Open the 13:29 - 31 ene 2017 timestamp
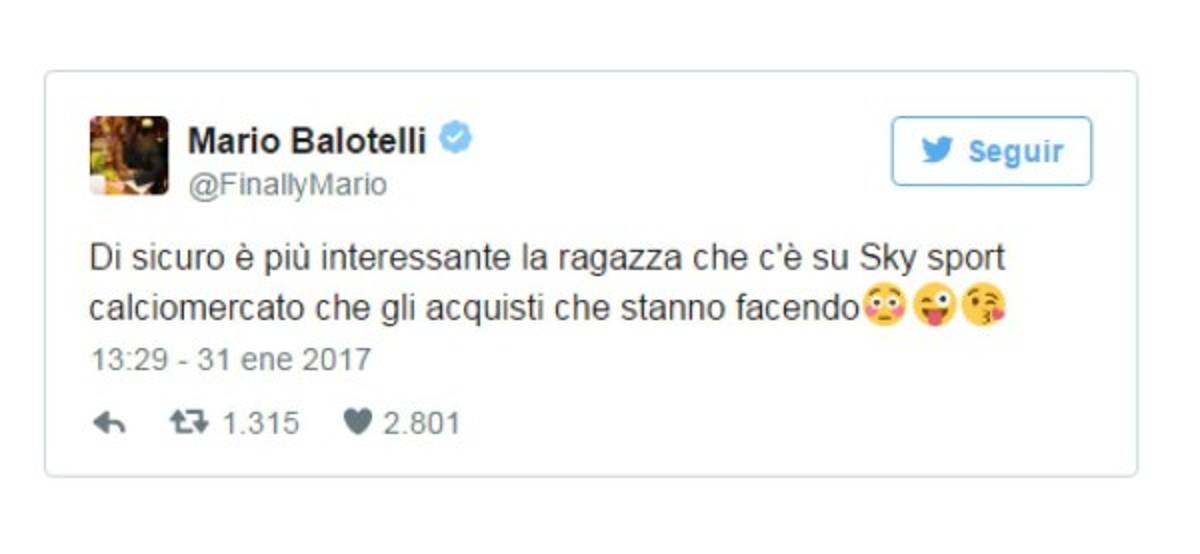 [x=231, y=359]
